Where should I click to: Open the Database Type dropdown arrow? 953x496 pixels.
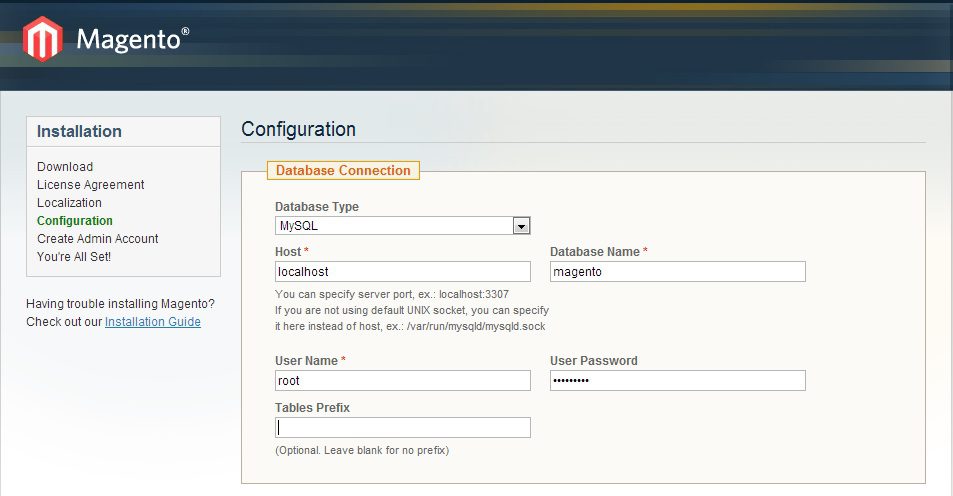(x=521, y=226)
